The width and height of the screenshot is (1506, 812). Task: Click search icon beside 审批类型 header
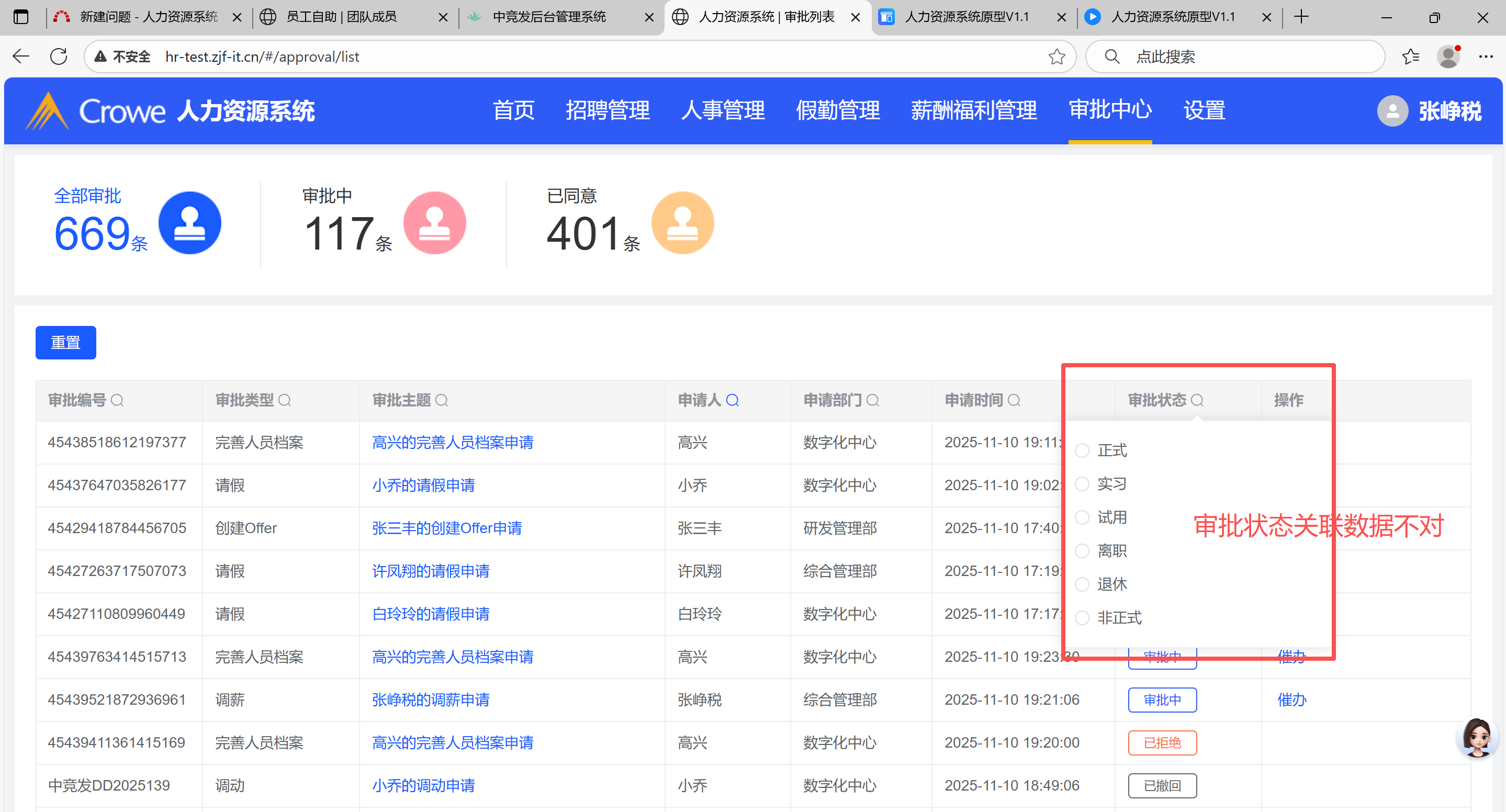pos(285,400)
